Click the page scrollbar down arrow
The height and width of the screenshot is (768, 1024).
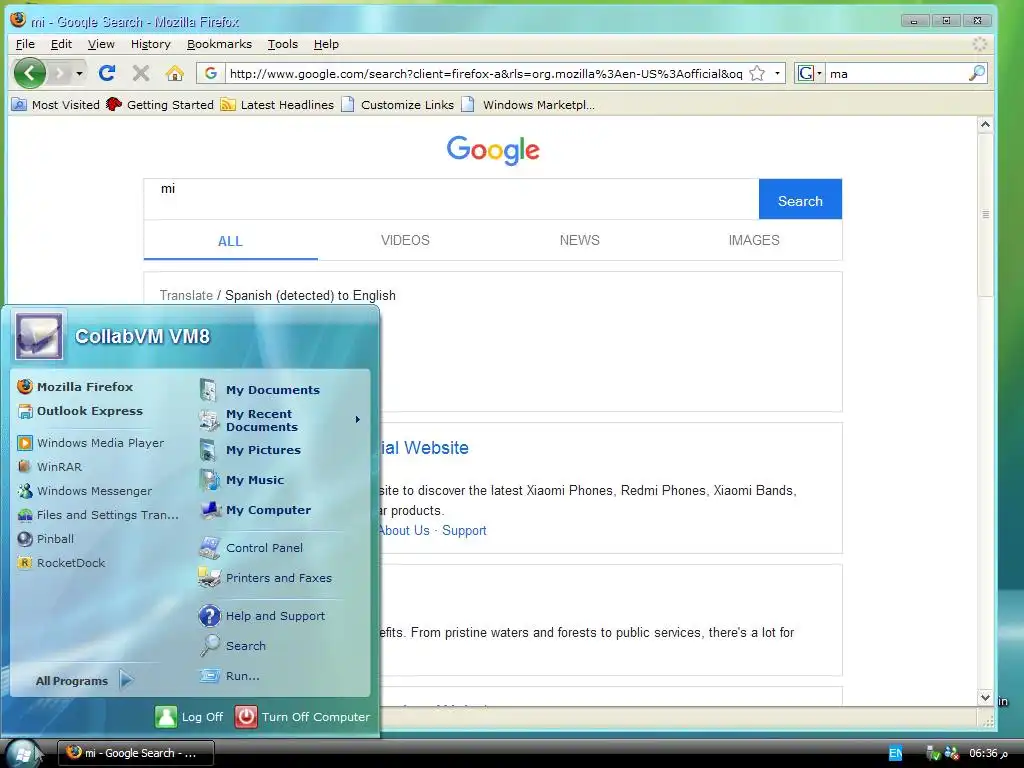(985, 697)
